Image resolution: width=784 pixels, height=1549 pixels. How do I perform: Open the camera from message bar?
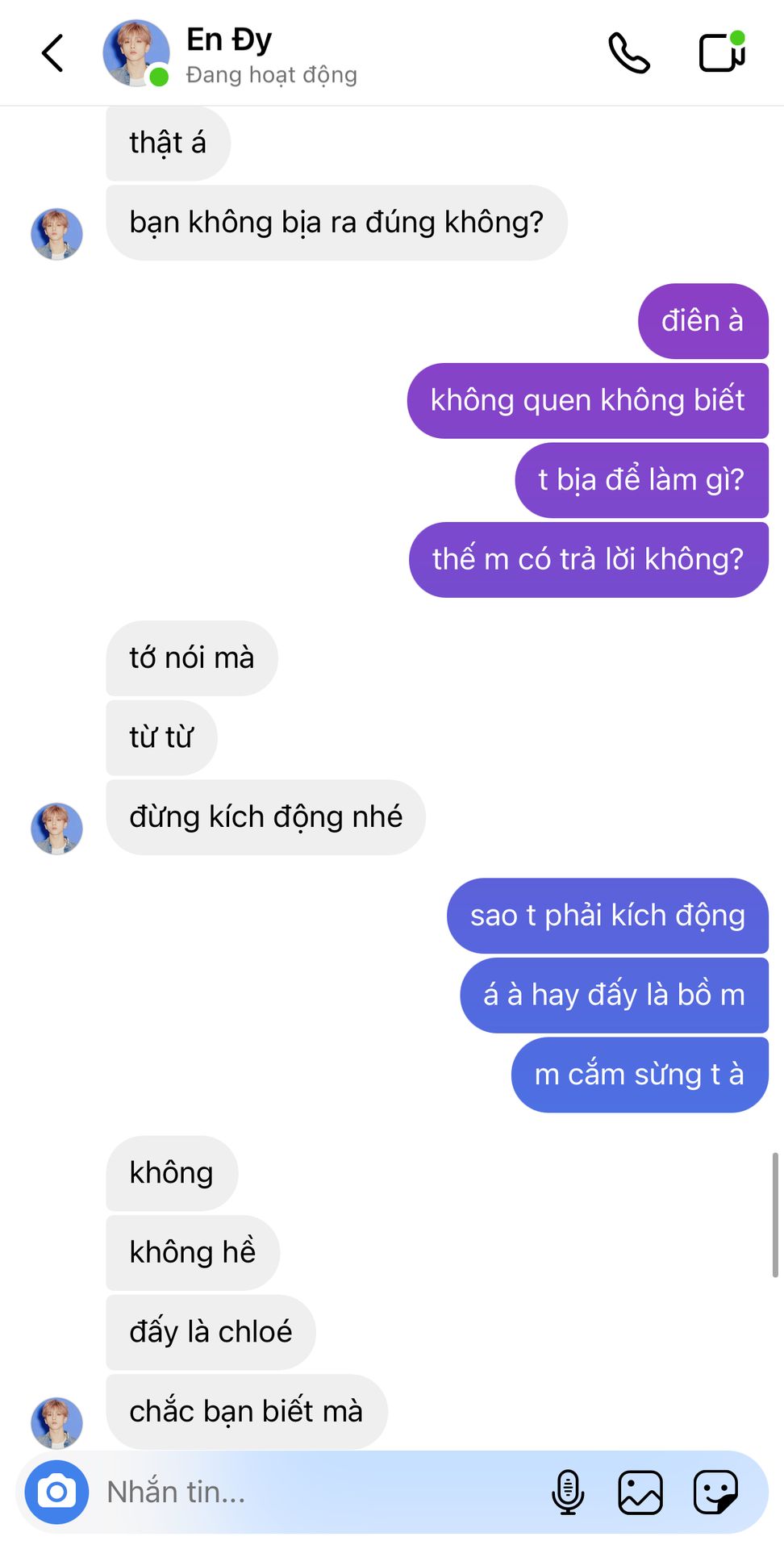(56, 1492)
